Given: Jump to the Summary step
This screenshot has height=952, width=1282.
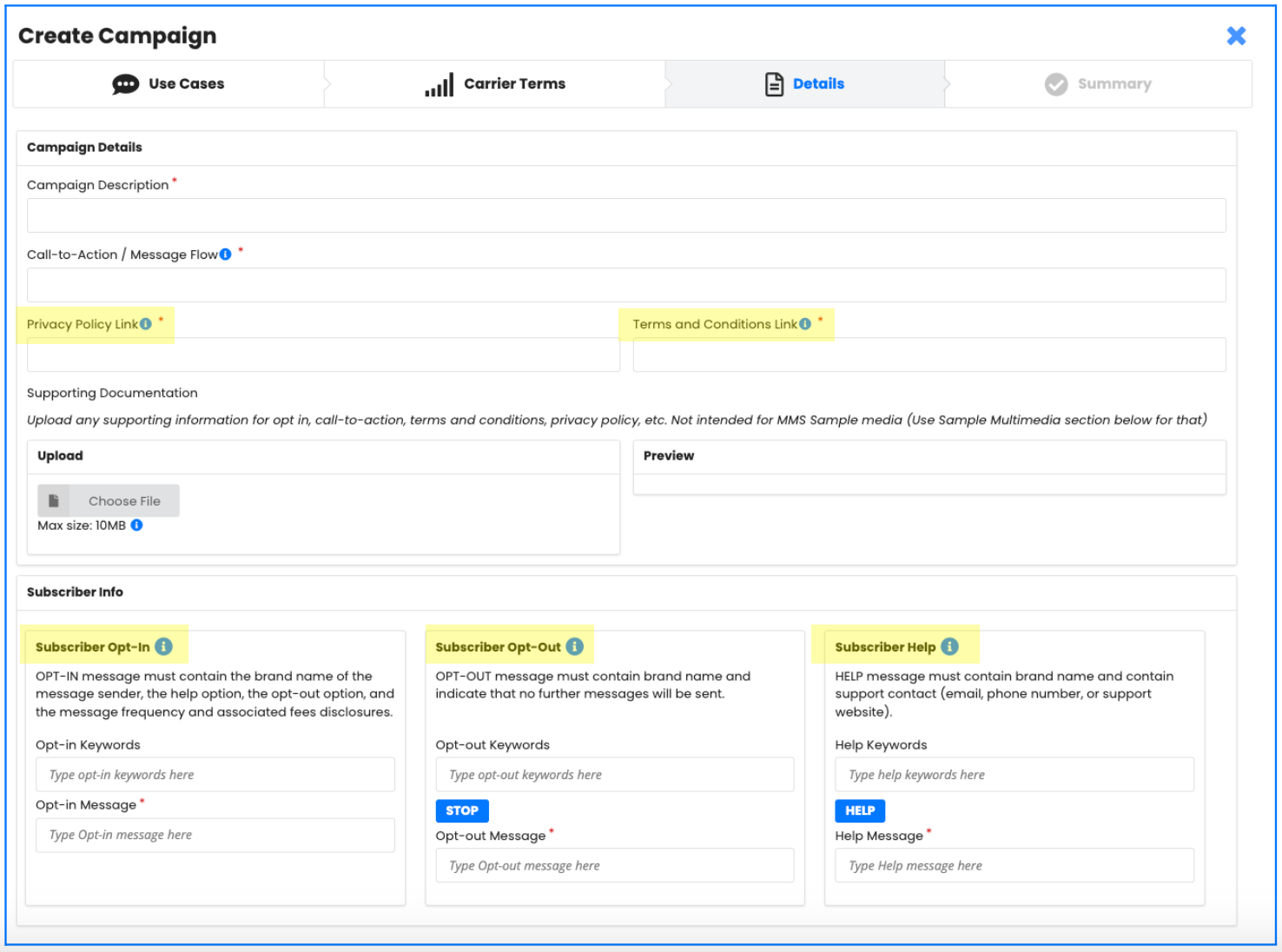Looking at the screenshot, I should click(1098, 84).
